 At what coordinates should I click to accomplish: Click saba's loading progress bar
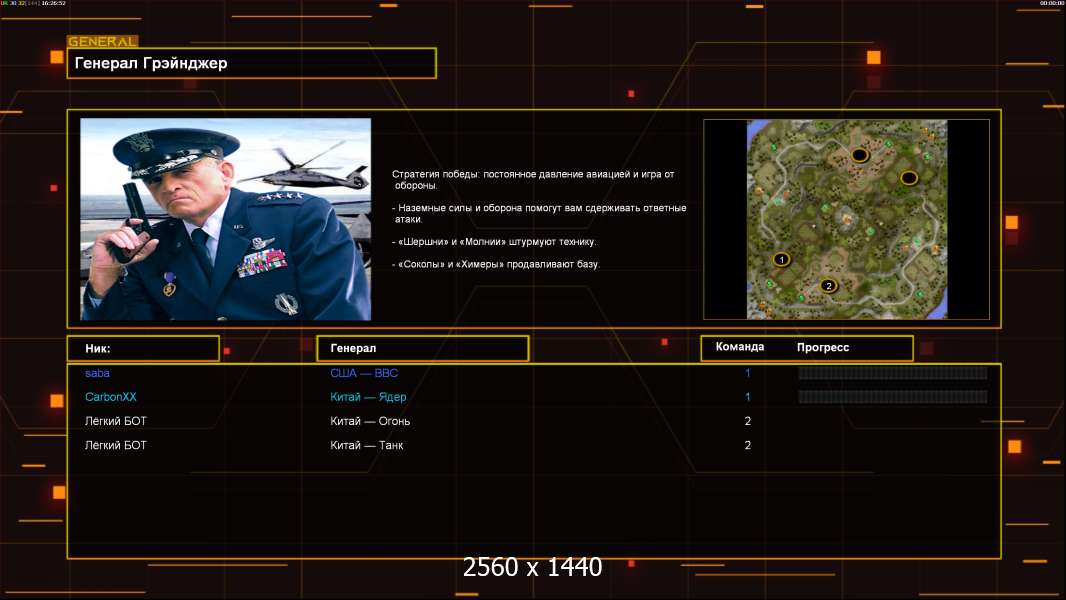point(892,373)
